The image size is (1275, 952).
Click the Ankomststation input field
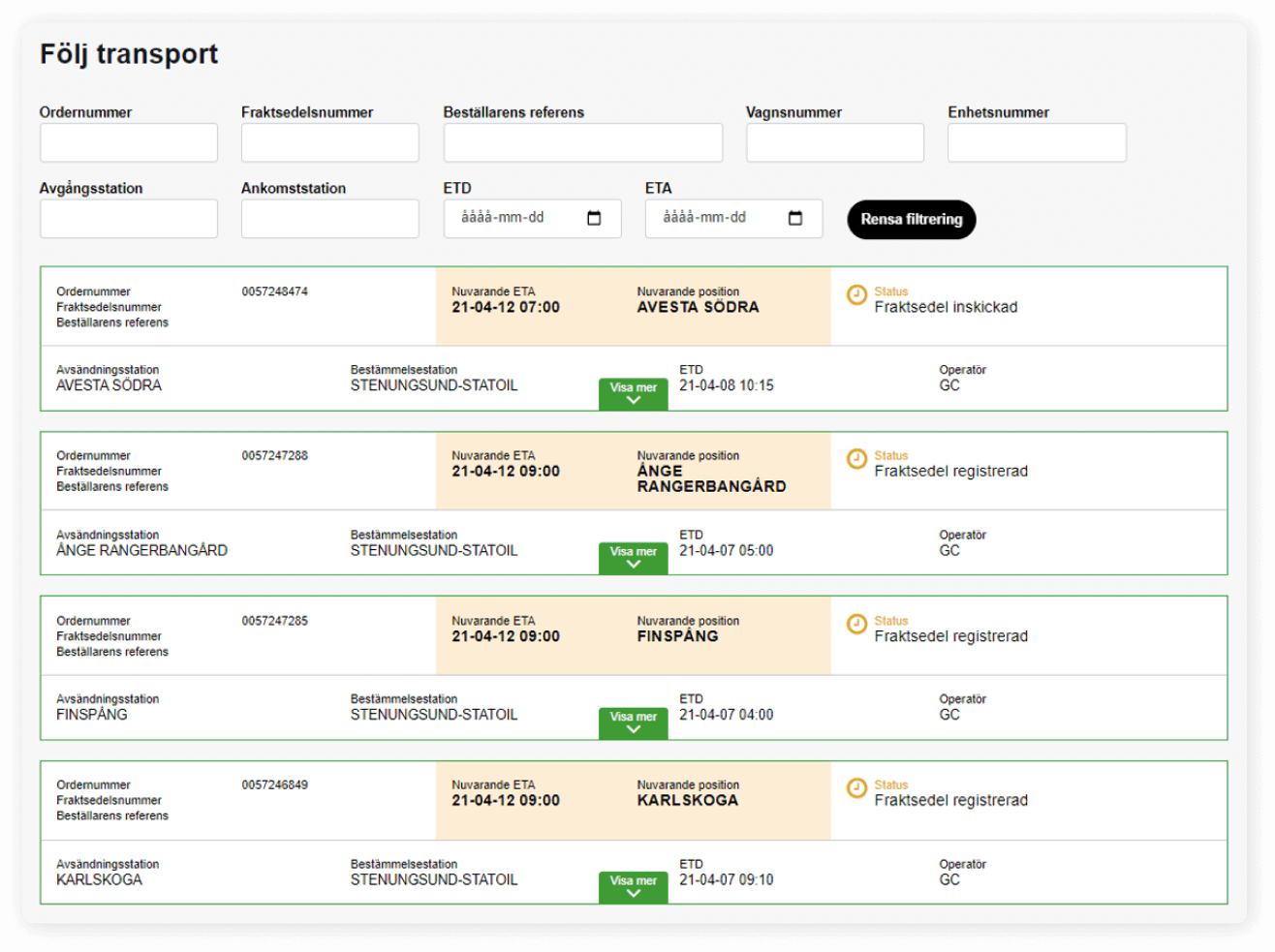pyautogui.click(x=329, y=219)
